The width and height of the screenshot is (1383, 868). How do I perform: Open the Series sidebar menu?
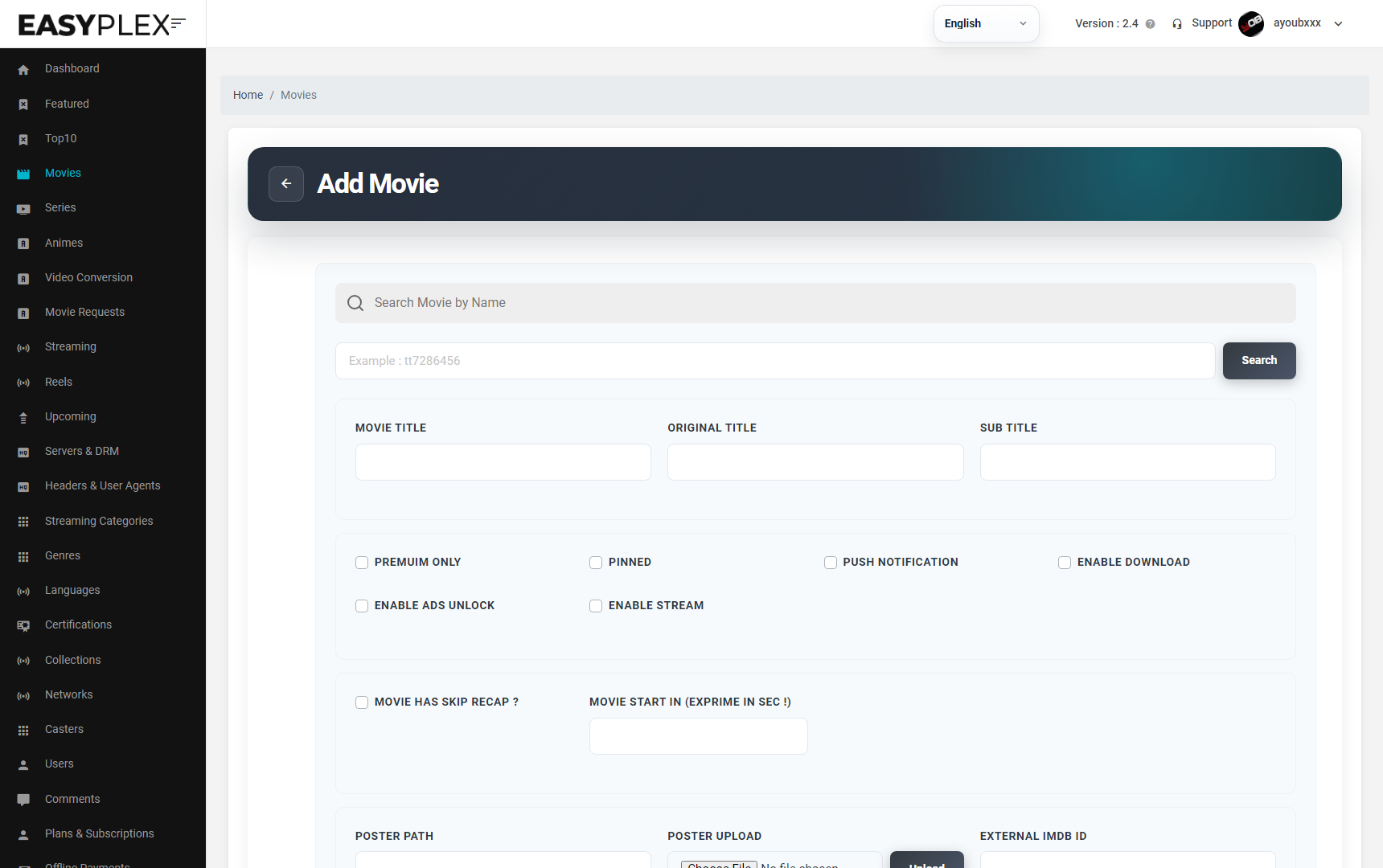pos(60,207)
